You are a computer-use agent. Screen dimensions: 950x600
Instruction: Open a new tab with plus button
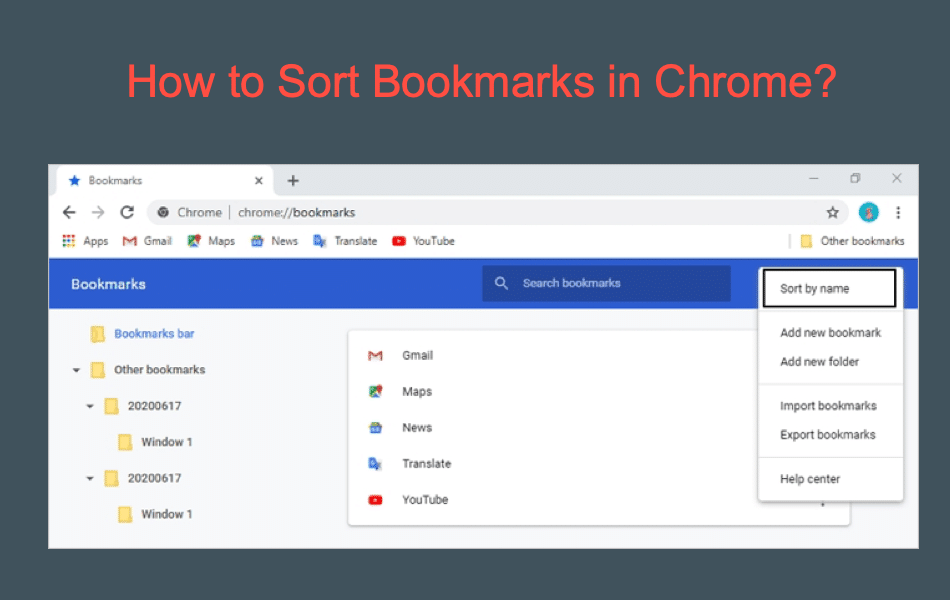point(293,181)
